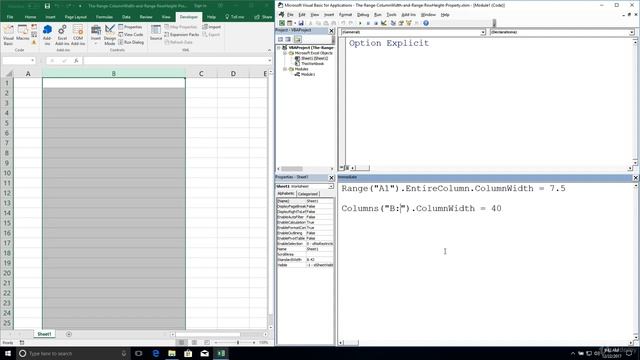The height and width of the screenshot is (360, 640).
Task: Click the Share button in Excel
Action: (x=263, y=17)
